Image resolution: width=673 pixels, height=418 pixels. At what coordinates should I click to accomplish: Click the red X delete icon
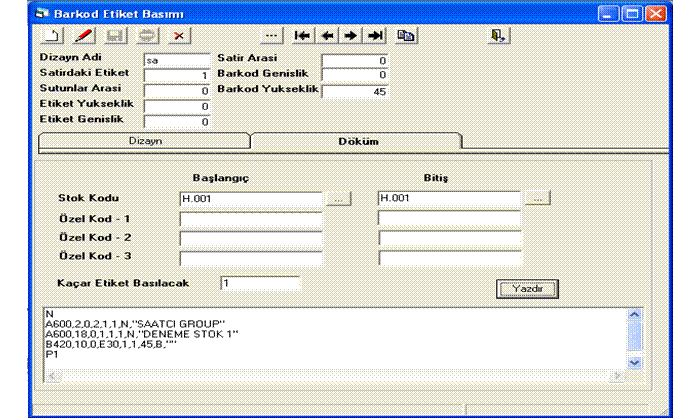(x=178, y=36)
